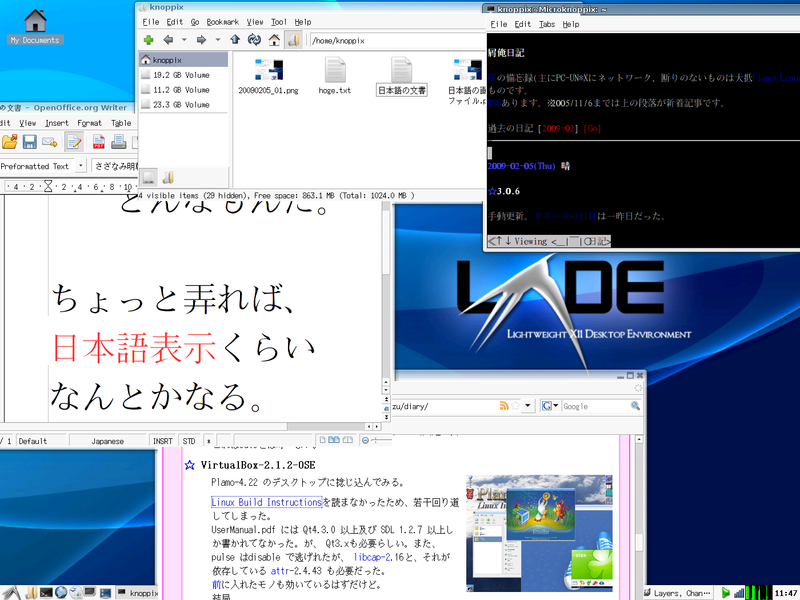Select single page view layout in Writer status bar
800x600 pixels.
point(322,440)
